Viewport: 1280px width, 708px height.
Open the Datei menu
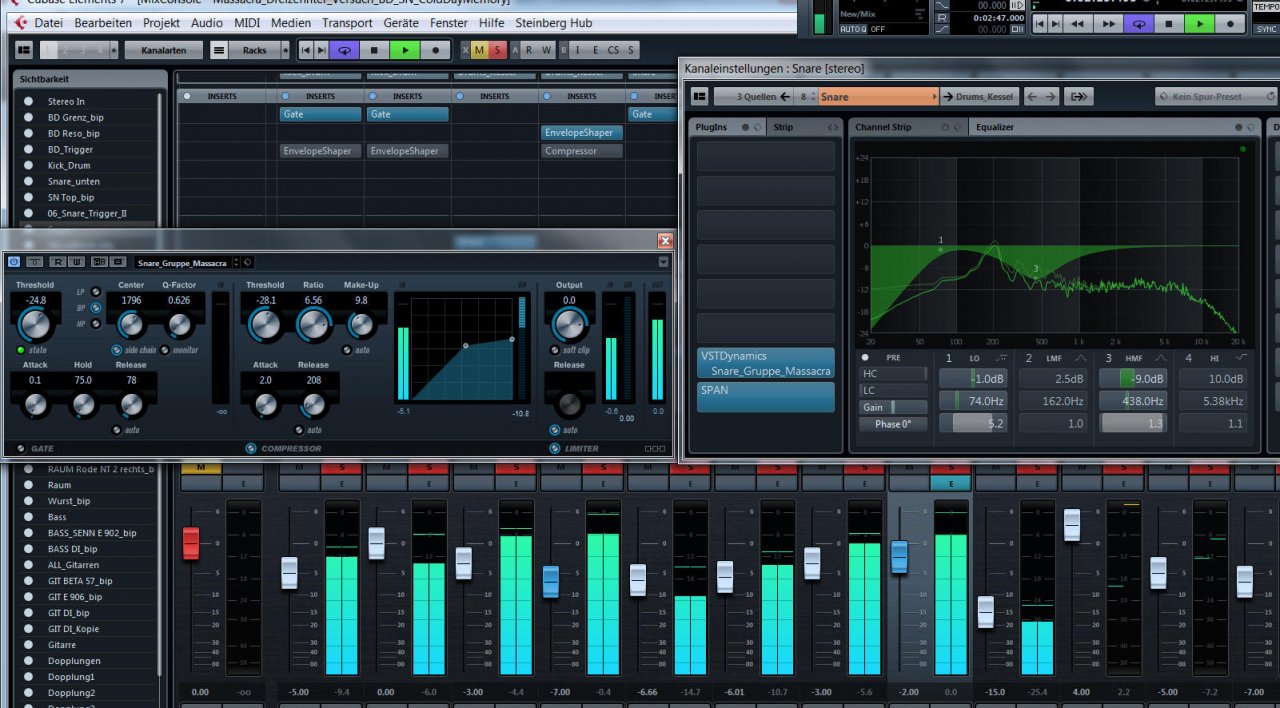(x=48, y=23)
